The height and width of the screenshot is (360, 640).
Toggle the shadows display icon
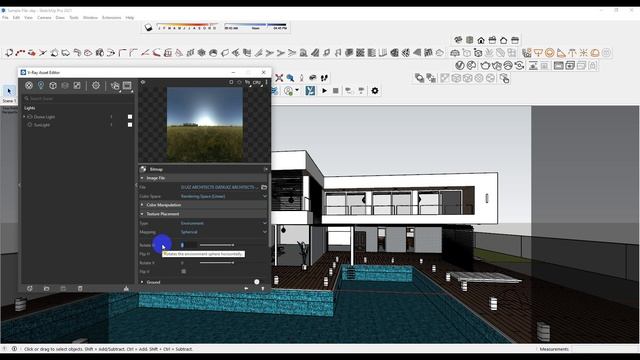(x=148, y=27)
